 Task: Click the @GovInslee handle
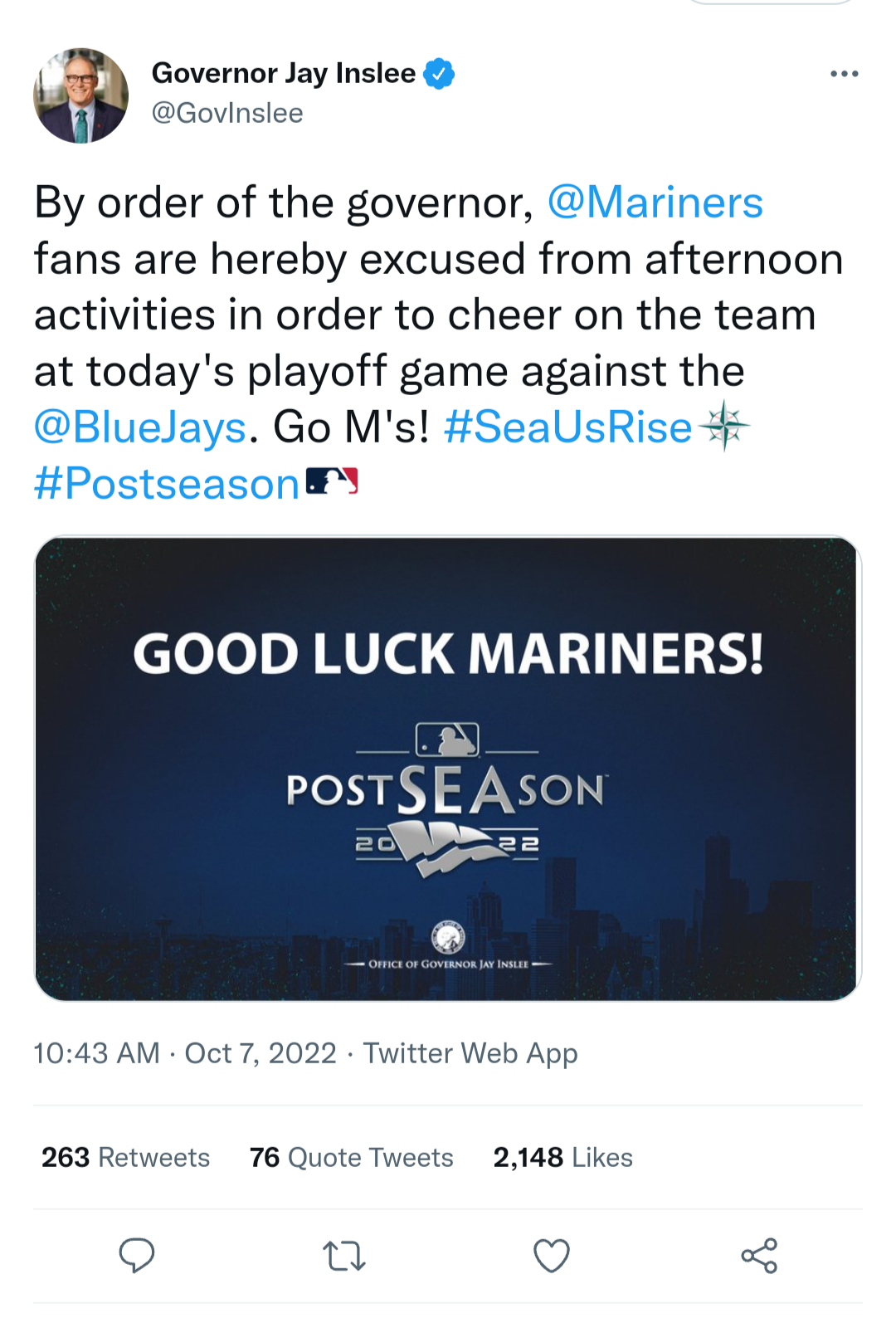[x=227, y=113]
